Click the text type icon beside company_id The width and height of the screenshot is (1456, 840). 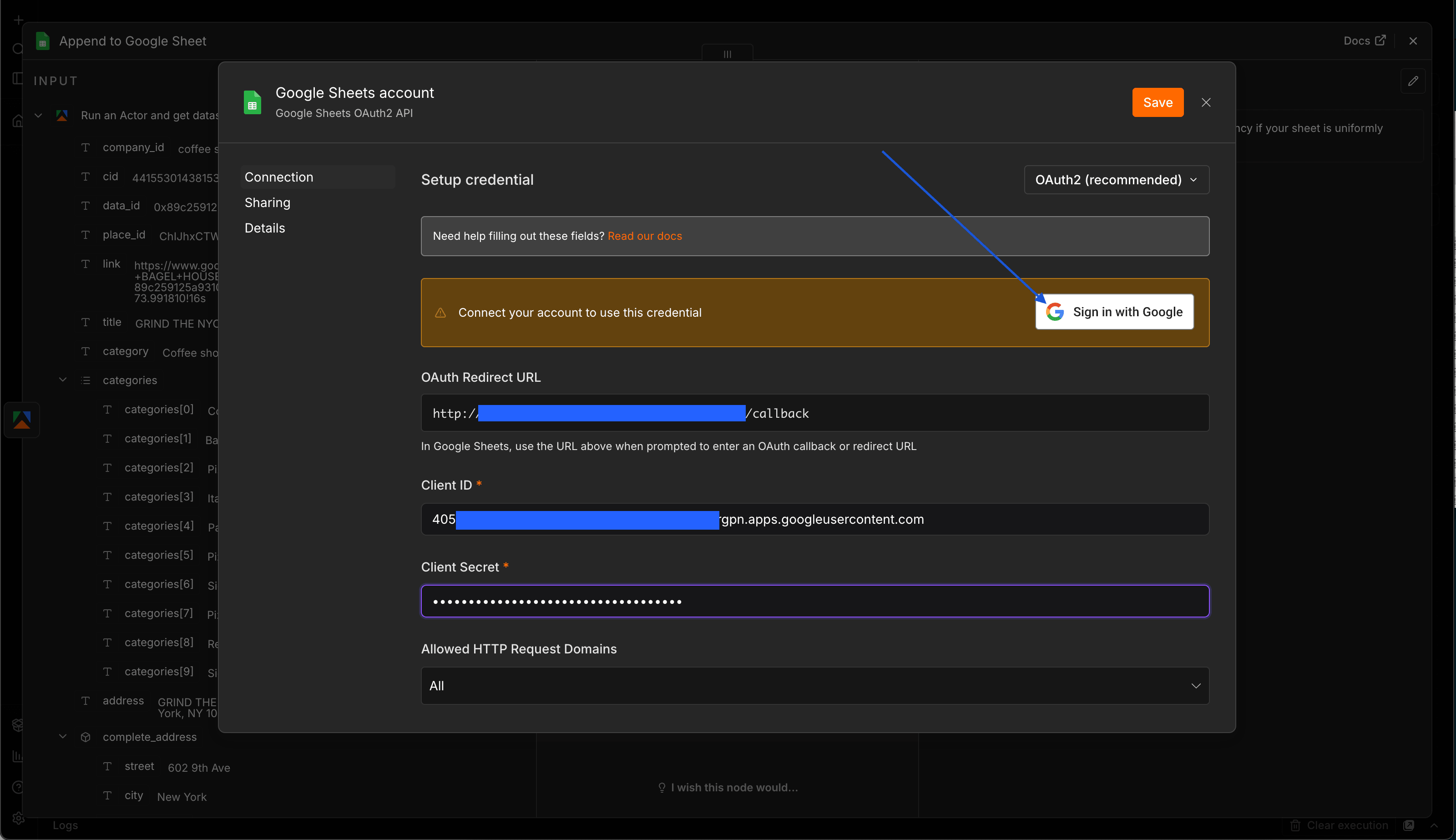86,148
